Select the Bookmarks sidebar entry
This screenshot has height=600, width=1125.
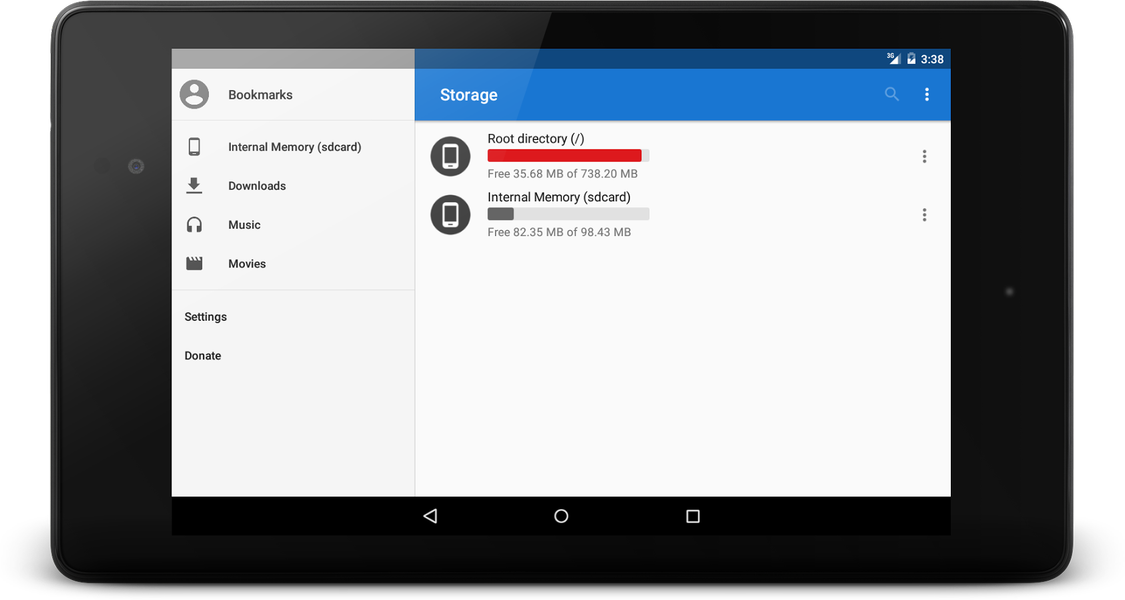(260, 93)
